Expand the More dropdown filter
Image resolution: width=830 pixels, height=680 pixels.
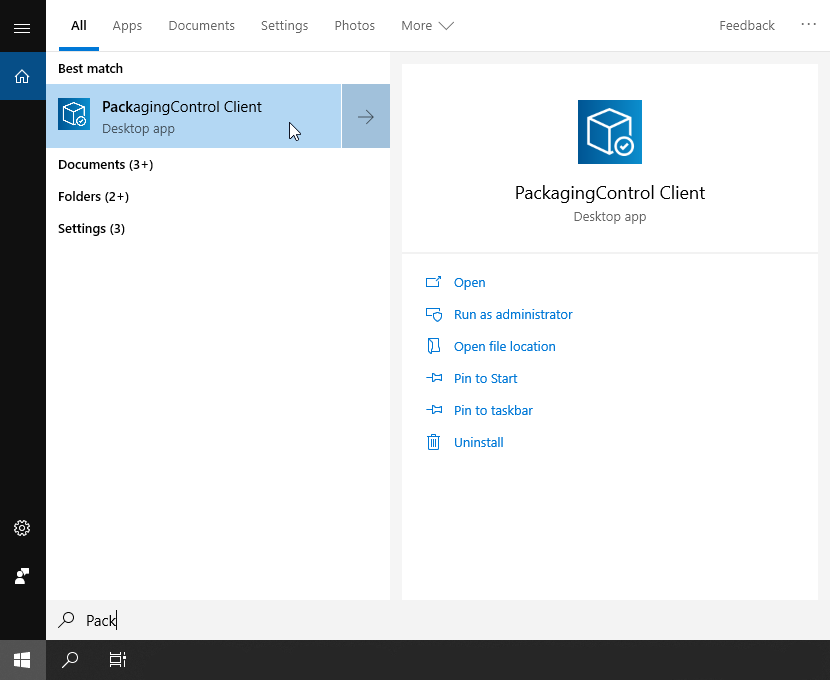pyautogui.click(x=427, y=26)
